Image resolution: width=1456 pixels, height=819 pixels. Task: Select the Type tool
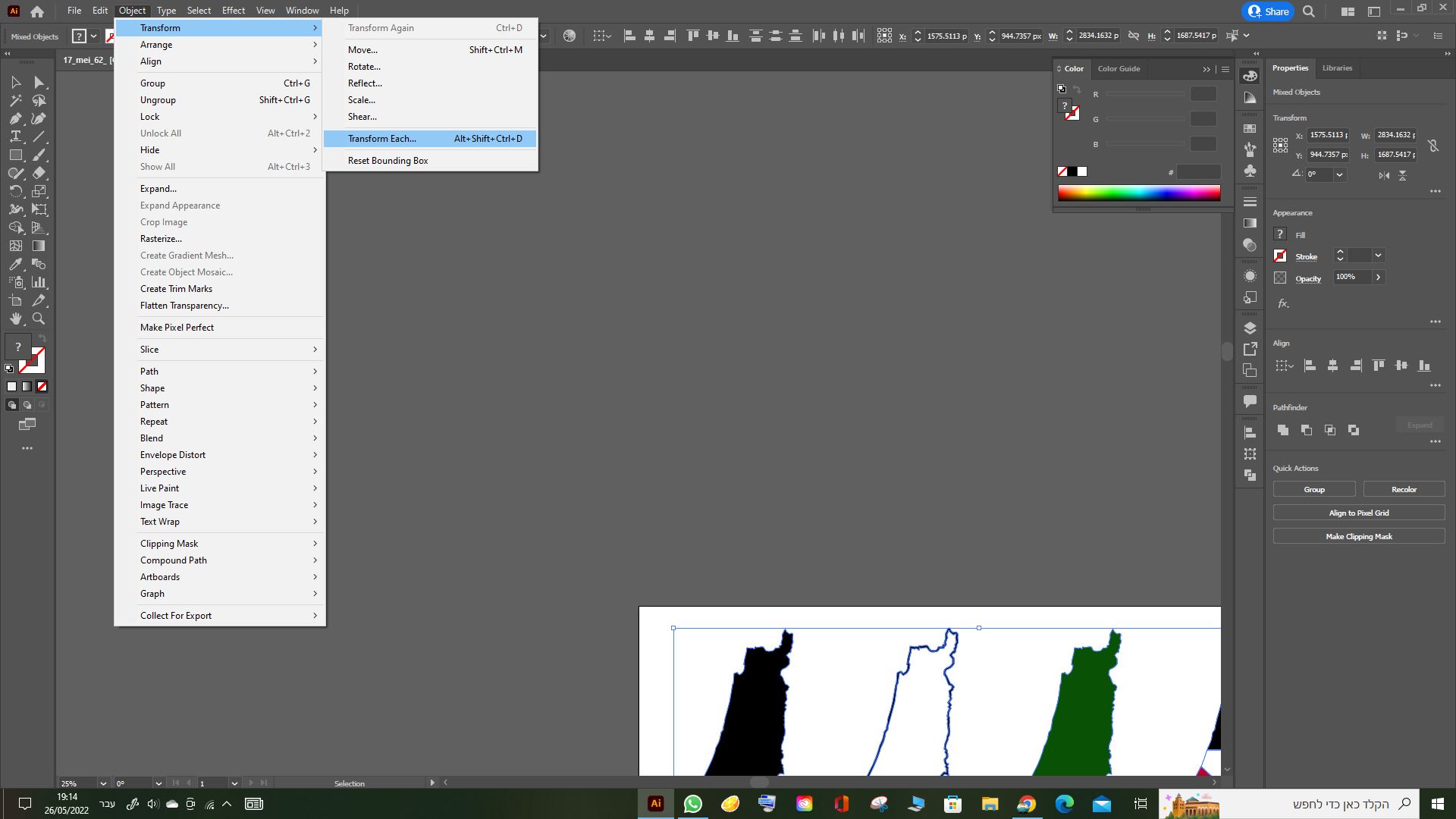[x=15, y=136]
